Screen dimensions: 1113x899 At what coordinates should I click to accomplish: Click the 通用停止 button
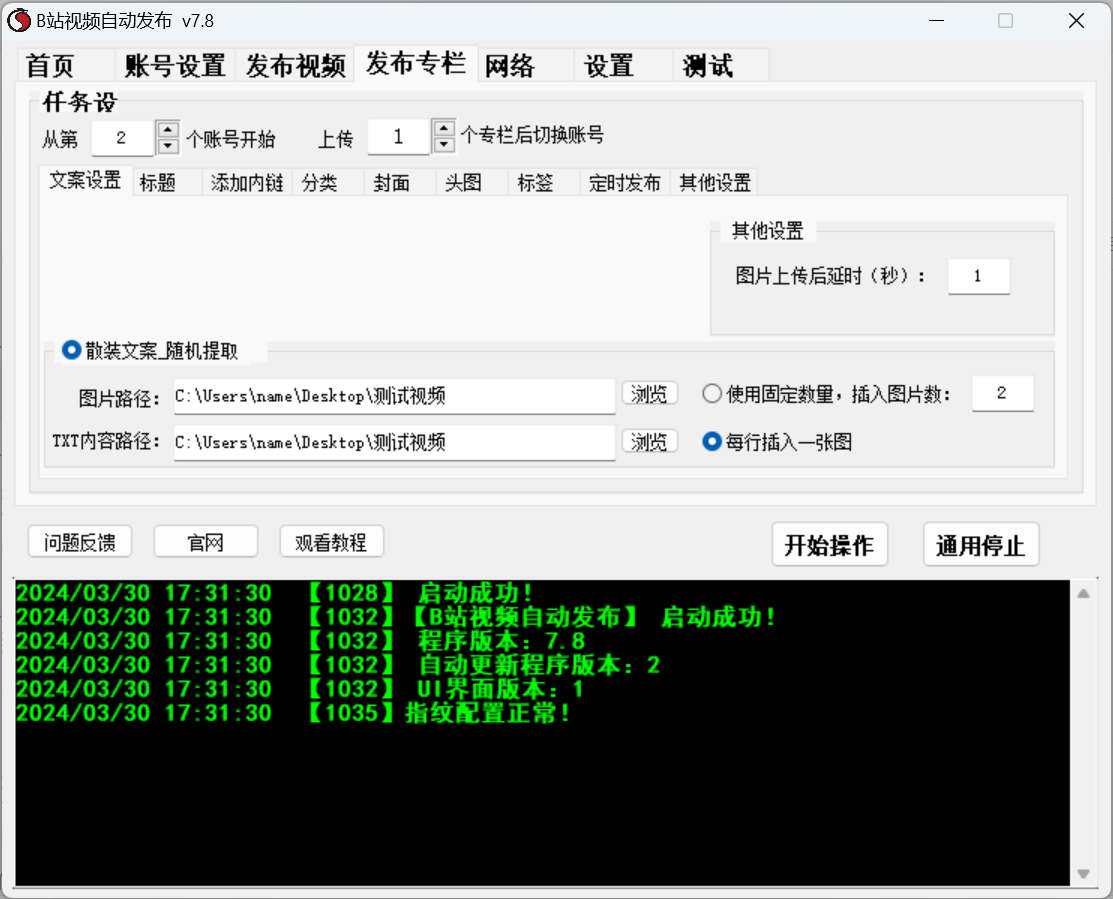[x=980, y=544]
